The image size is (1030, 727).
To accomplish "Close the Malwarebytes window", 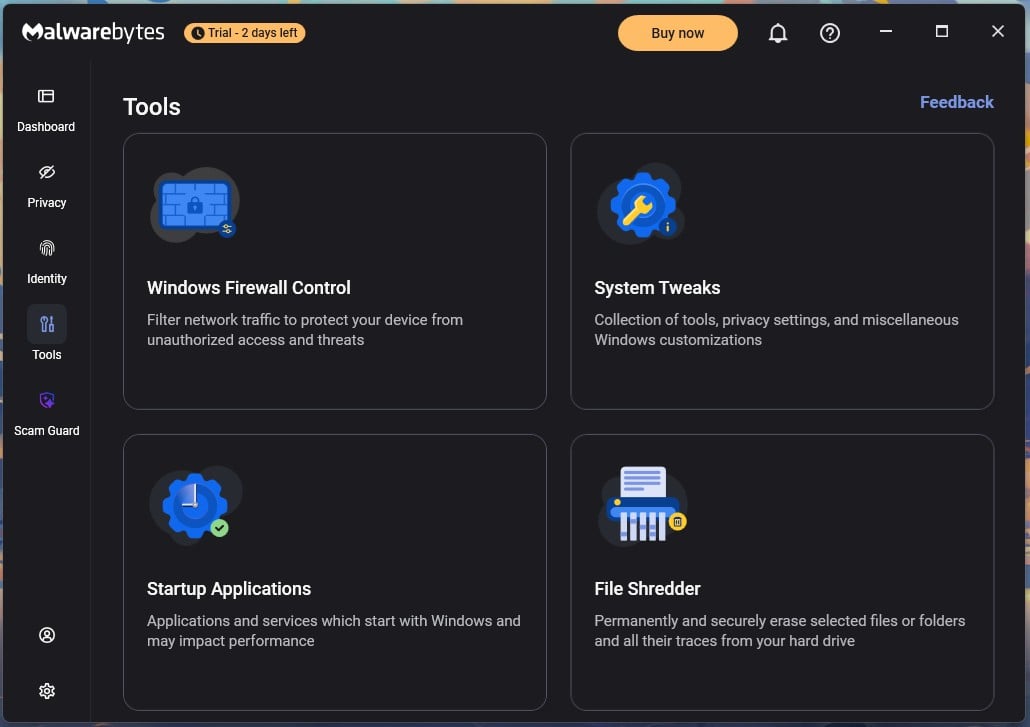I will pyautogui.click(x=997, y=32).
